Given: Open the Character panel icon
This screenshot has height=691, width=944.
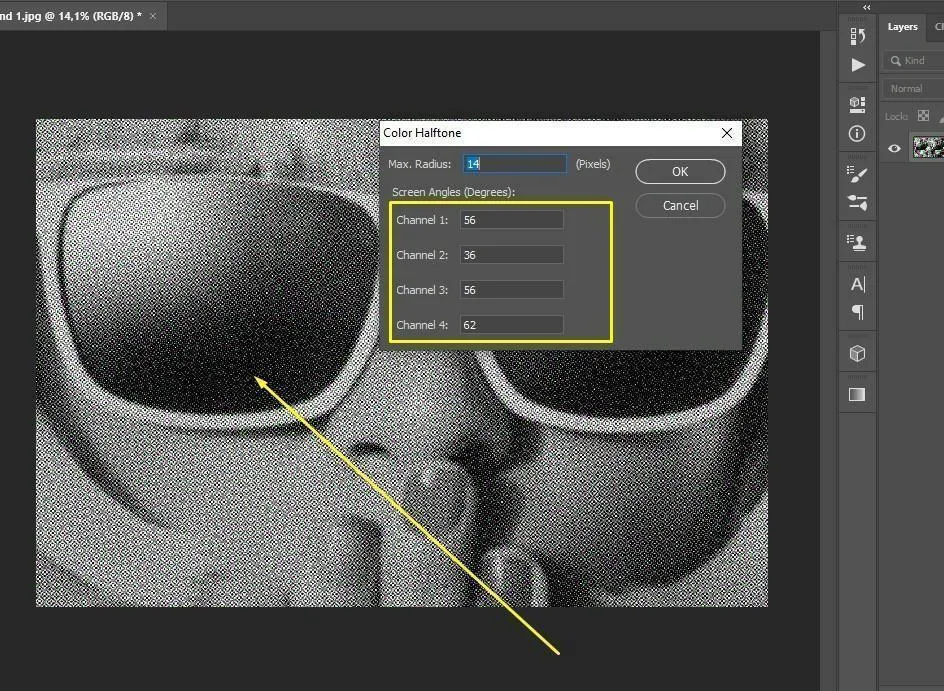Looking at the screenshot, I should click(x=857, y=284).
